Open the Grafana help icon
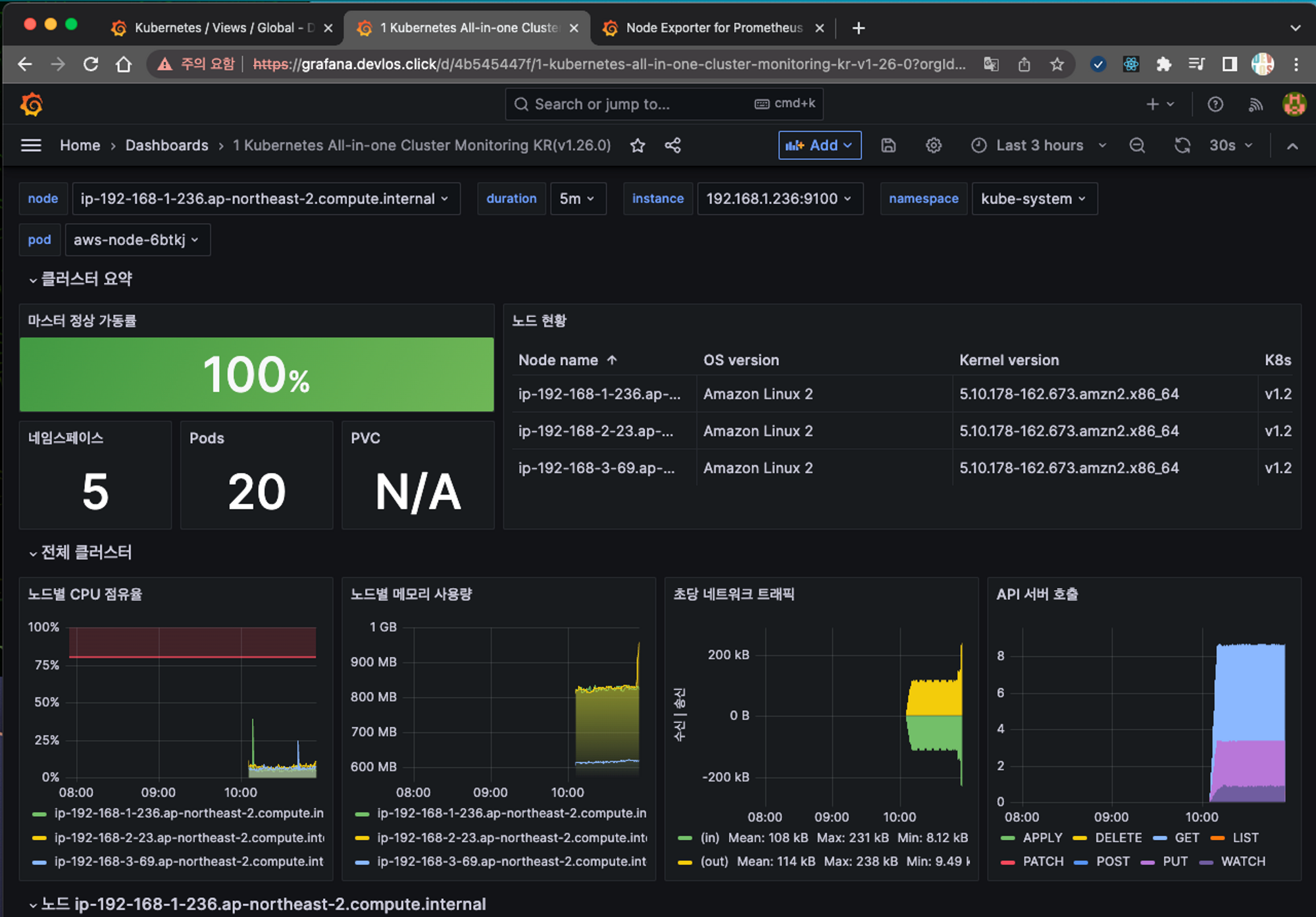Screen dimensions: 1316x917 click(x=1215, y=104)
